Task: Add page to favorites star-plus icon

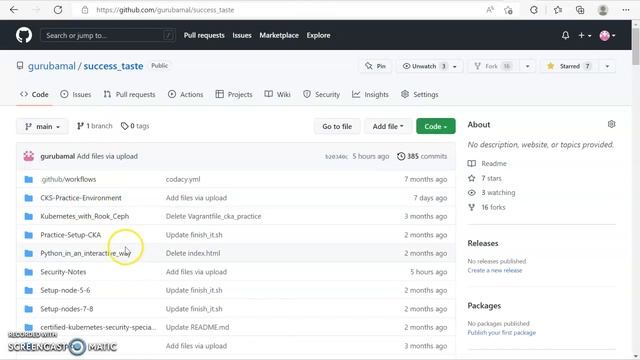Action: [x=508, y=10]
